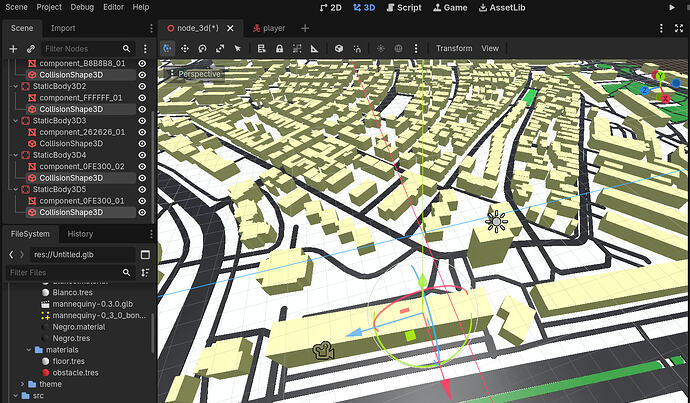Image resolution: width=690 pixels, height=403 pixels.
Task: Click the camera gizmo in the viewport
Action: pos(322,351)
